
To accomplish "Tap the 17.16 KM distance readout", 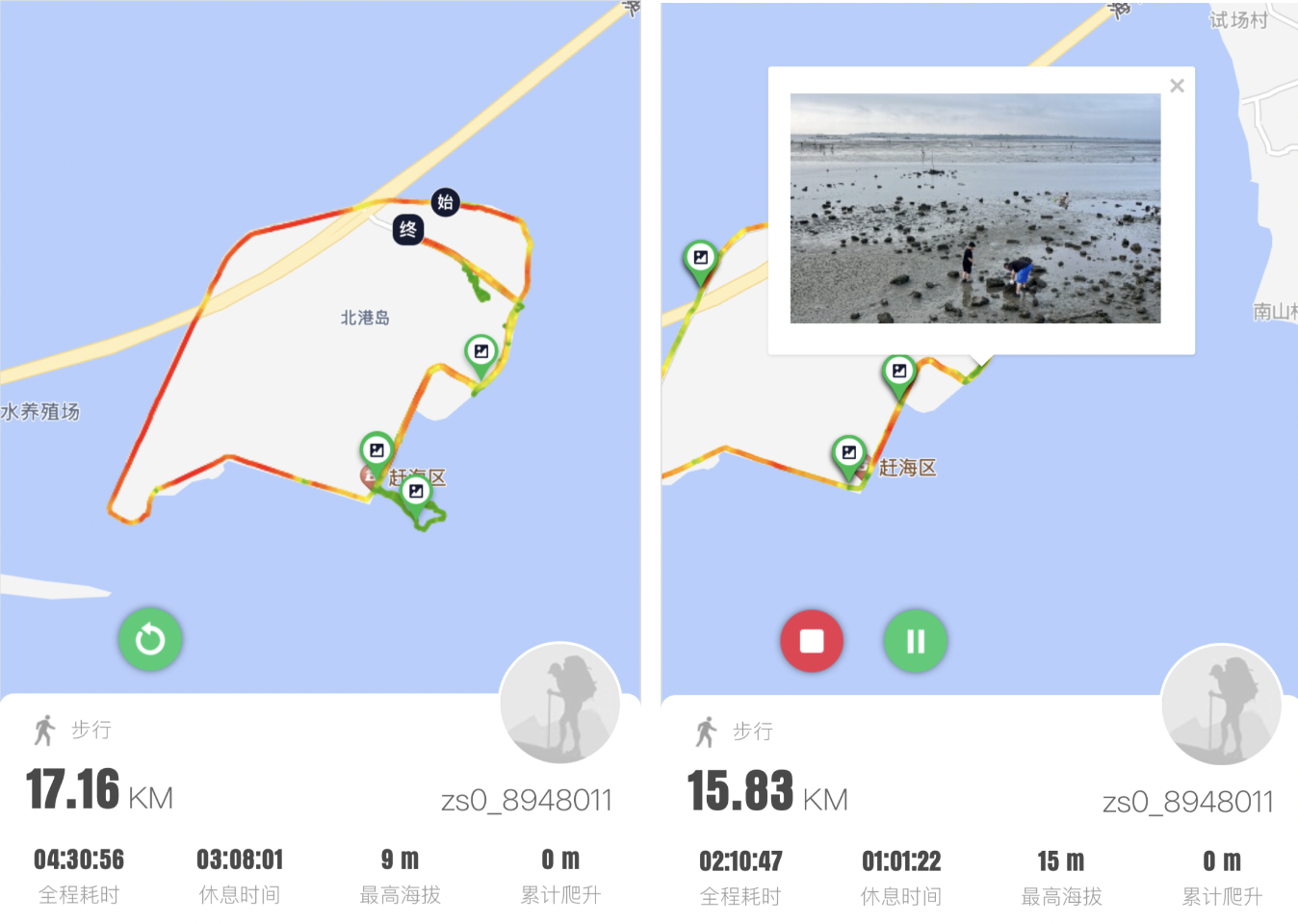I will pyautogui.click(x=99, y=790).
